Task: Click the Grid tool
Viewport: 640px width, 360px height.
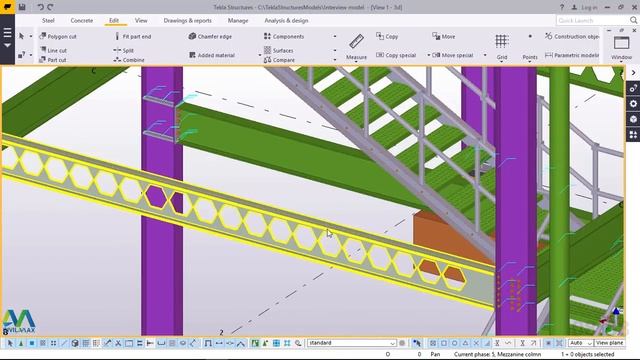Action: tap(502, 47)
